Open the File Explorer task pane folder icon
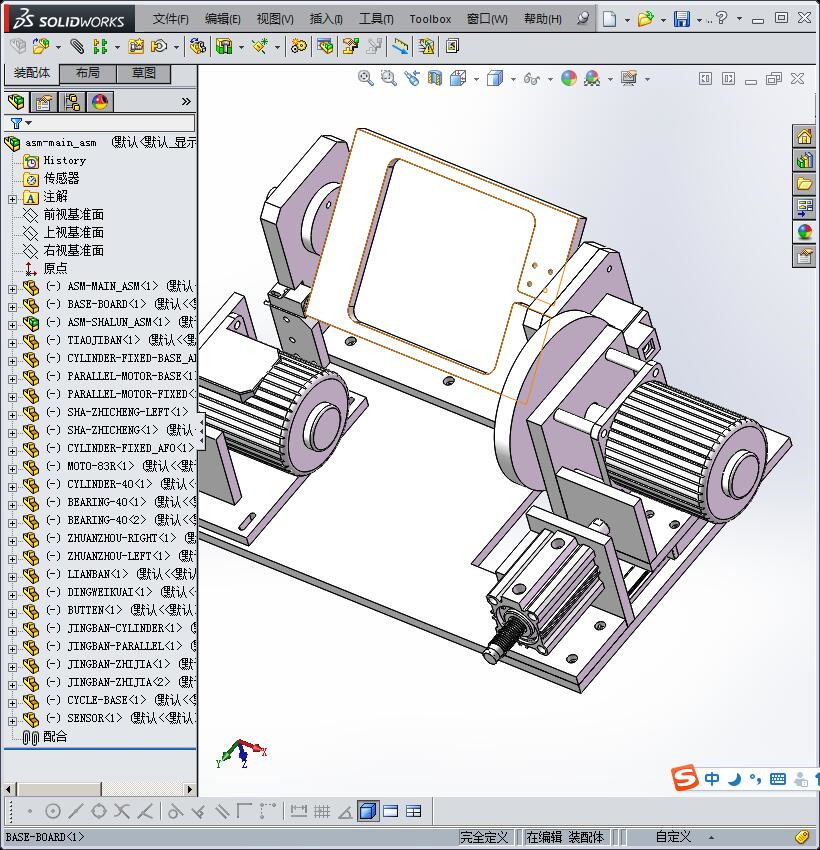This screenshot has height=850, width=820. pyautogui.click(x=804, y=183)
